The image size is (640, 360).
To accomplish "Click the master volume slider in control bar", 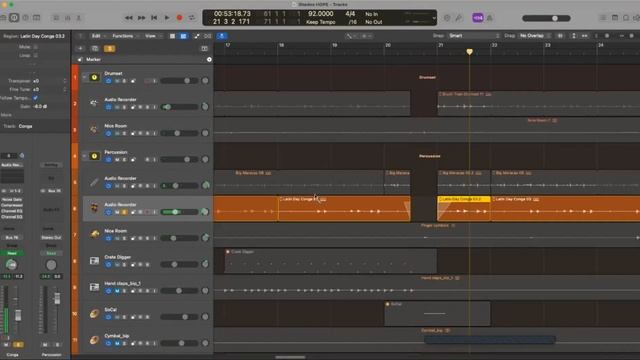I will [x=546, y=18].
